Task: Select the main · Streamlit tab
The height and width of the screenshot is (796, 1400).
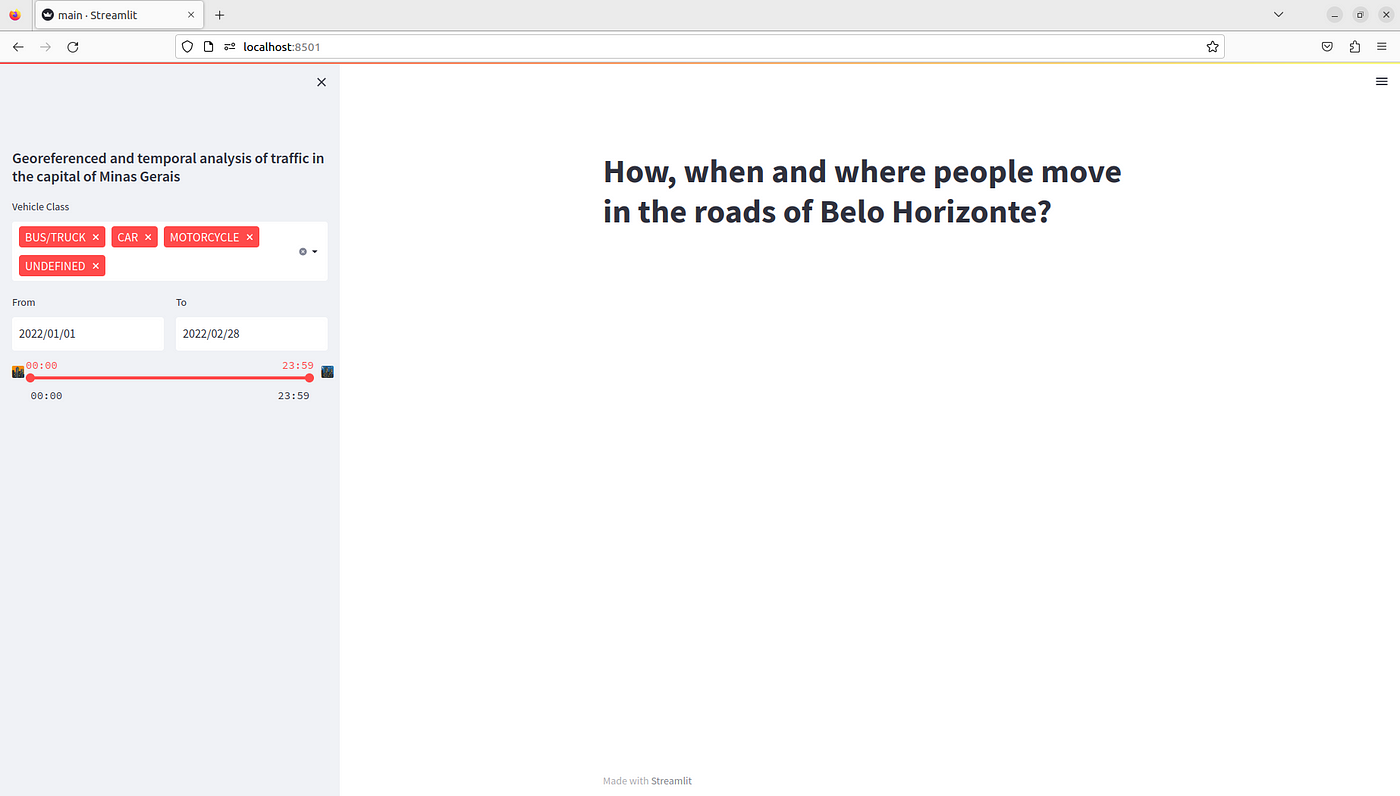Action: point(119,15)
